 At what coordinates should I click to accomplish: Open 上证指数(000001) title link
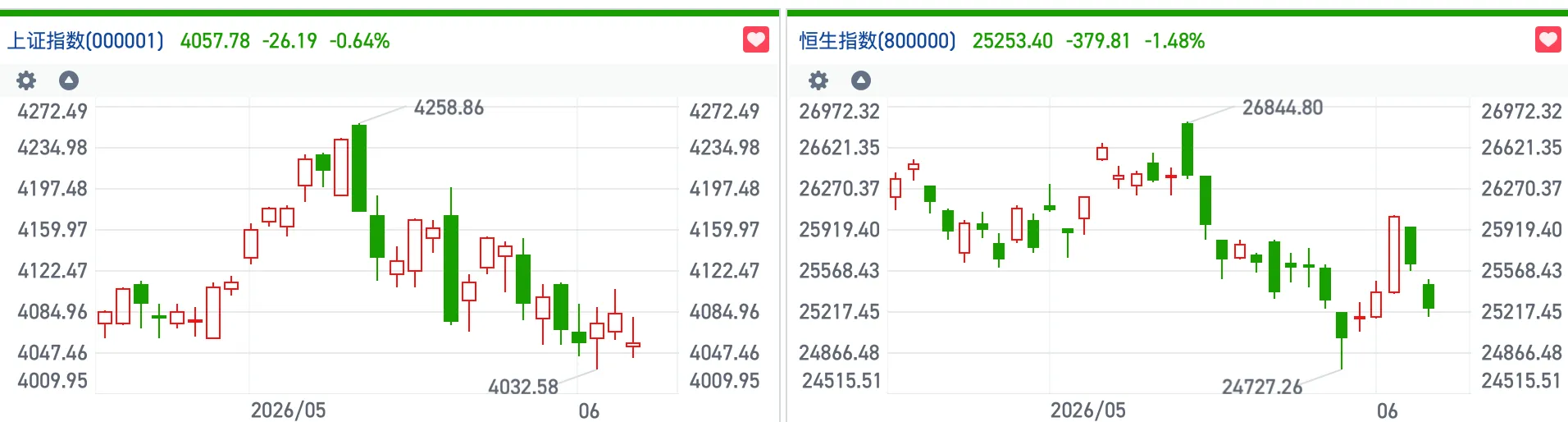(85, 40)
